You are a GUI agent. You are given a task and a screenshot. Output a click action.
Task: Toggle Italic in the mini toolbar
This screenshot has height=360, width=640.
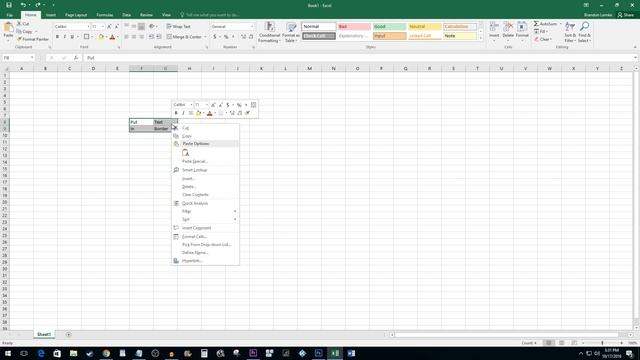pyautogui.click(x=183, y=113)
